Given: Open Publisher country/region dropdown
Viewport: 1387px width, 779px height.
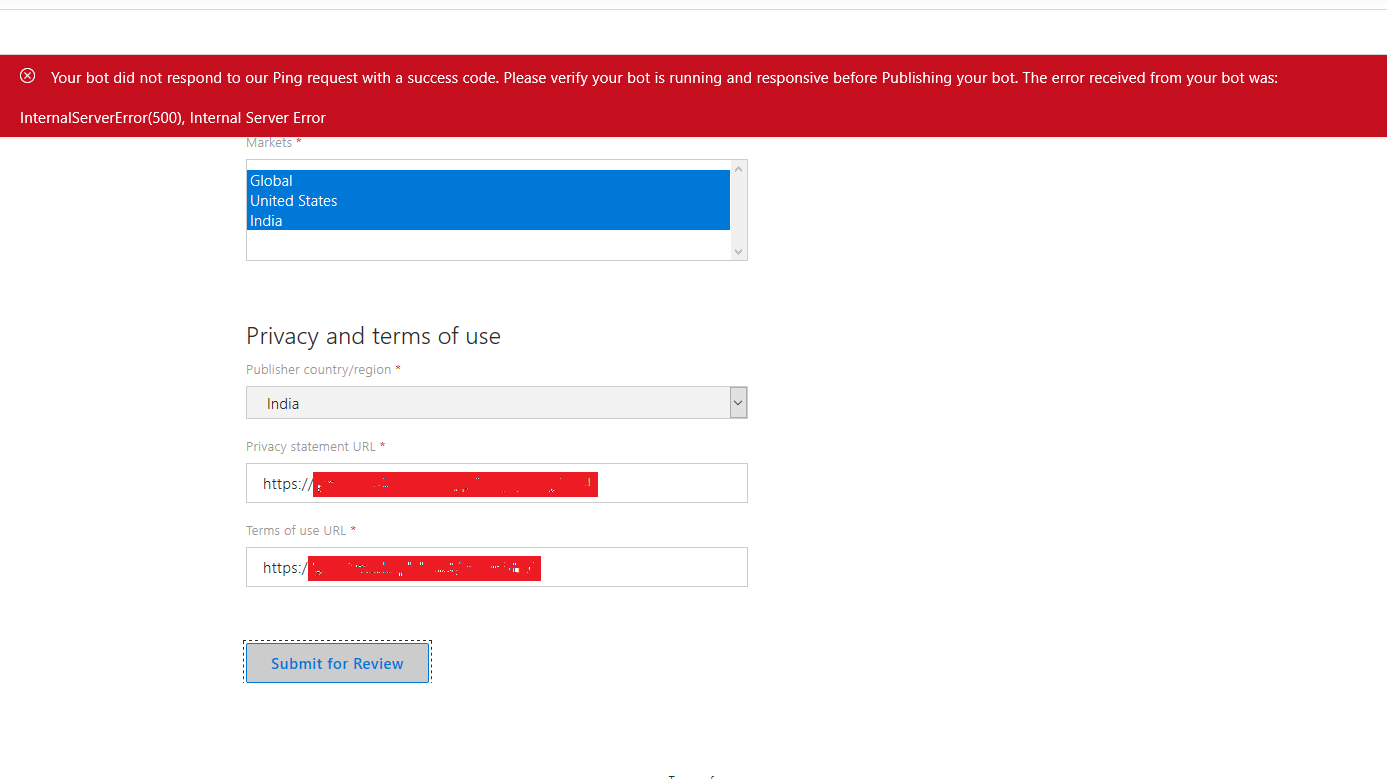Looking at the screenshot, I should (x=496, y=403).
